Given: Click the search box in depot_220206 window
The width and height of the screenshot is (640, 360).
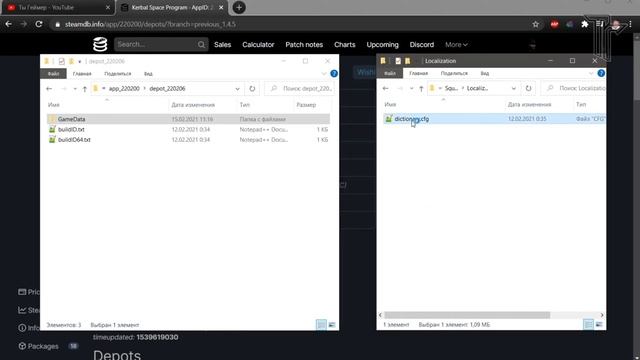Looking at the screenshot, I should click(x=301, y=89).
